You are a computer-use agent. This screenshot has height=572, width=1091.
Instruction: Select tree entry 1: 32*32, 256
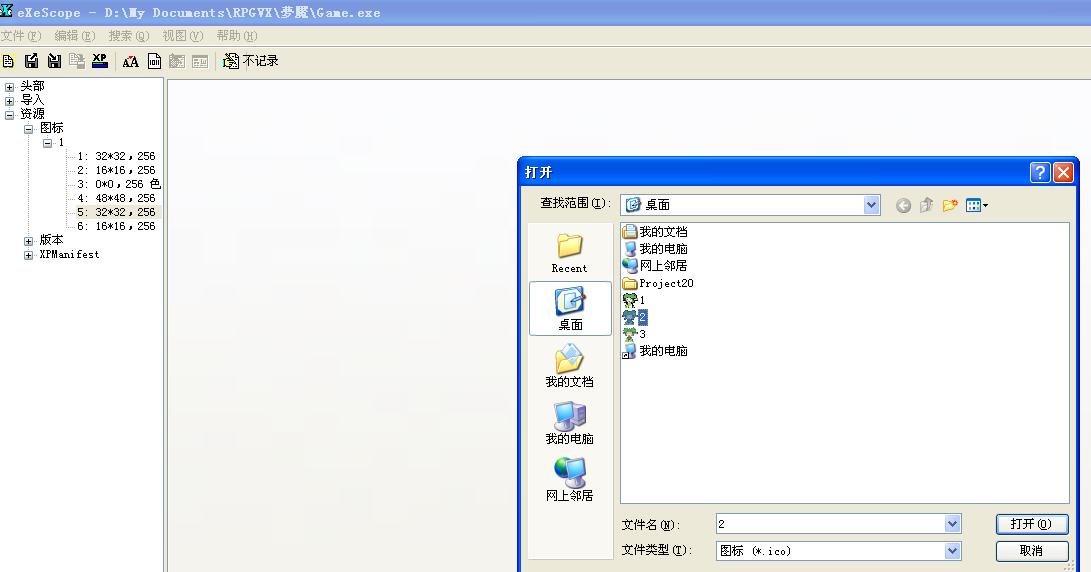click(116, 157)
